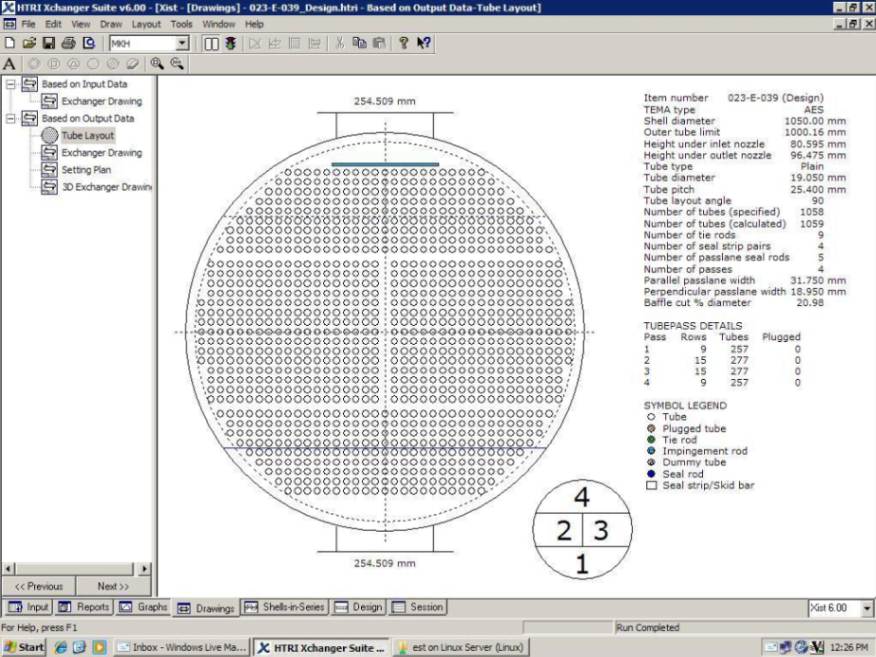Viewport: 876px width, 657px height.
Task: Open the Layout menu
Action: coord(146,23)
